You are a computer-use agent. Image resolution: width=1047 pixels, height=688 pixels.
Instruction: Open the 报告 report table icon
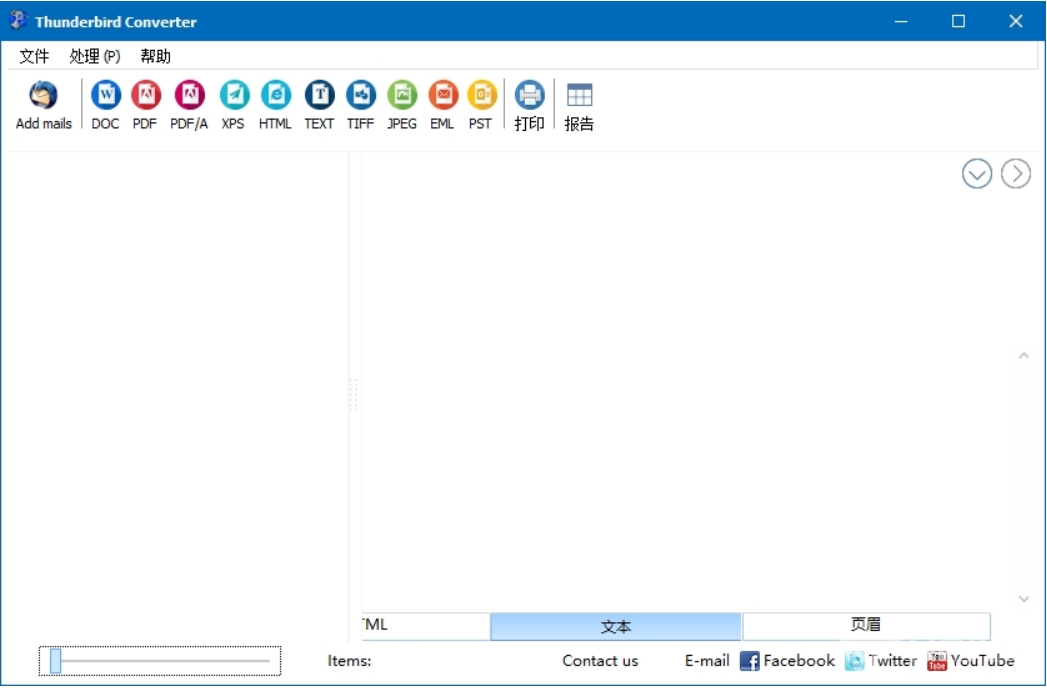(579, 96)
